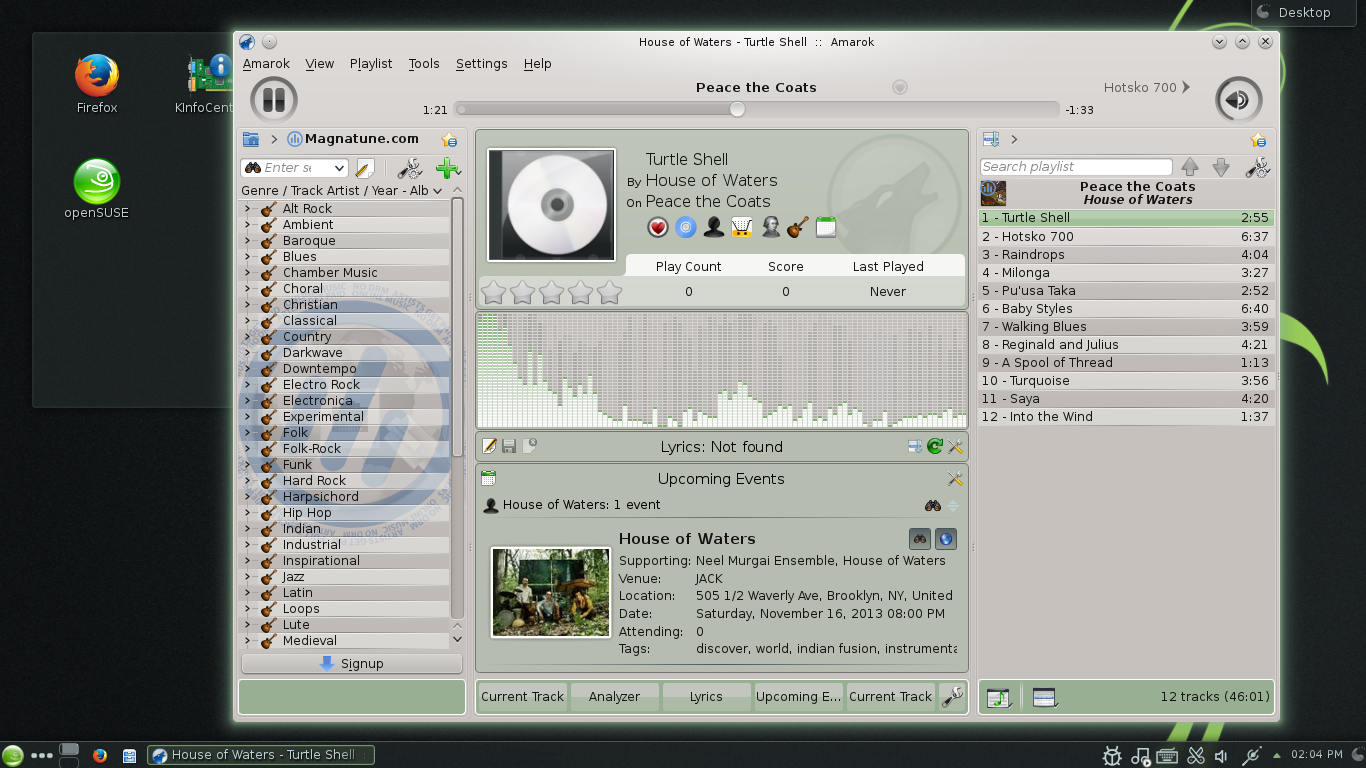Viewport: 1366px width, 768px height.
Task: Toggle mute with the speaker button
Action: point(1238,99)
